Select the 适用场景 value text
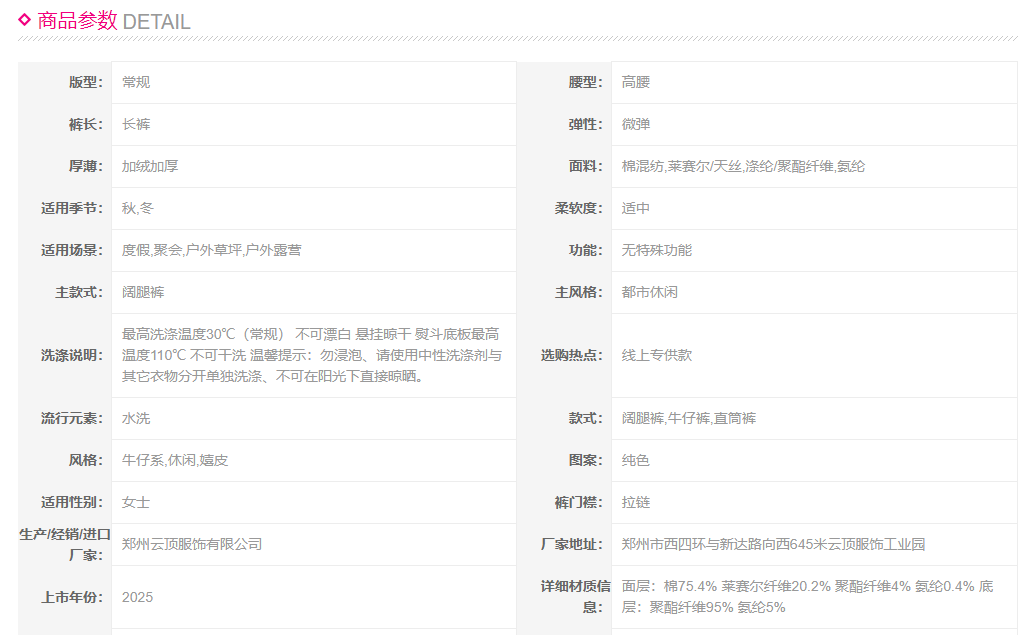The height and width of the screenshot is (635, 1027). pos(211,250)
